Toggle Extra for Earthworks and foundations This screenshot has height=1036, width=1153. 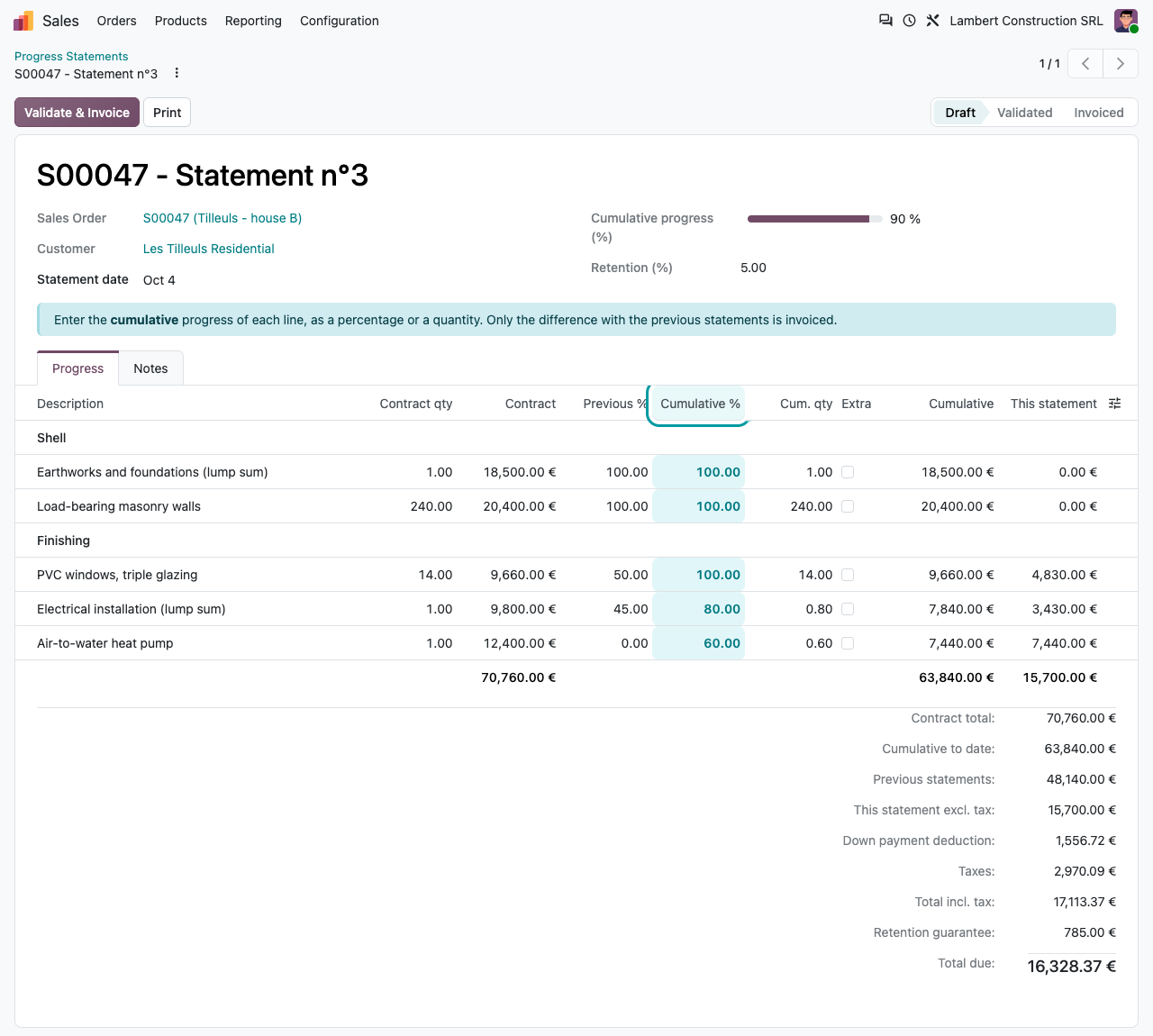coord(848,472)
